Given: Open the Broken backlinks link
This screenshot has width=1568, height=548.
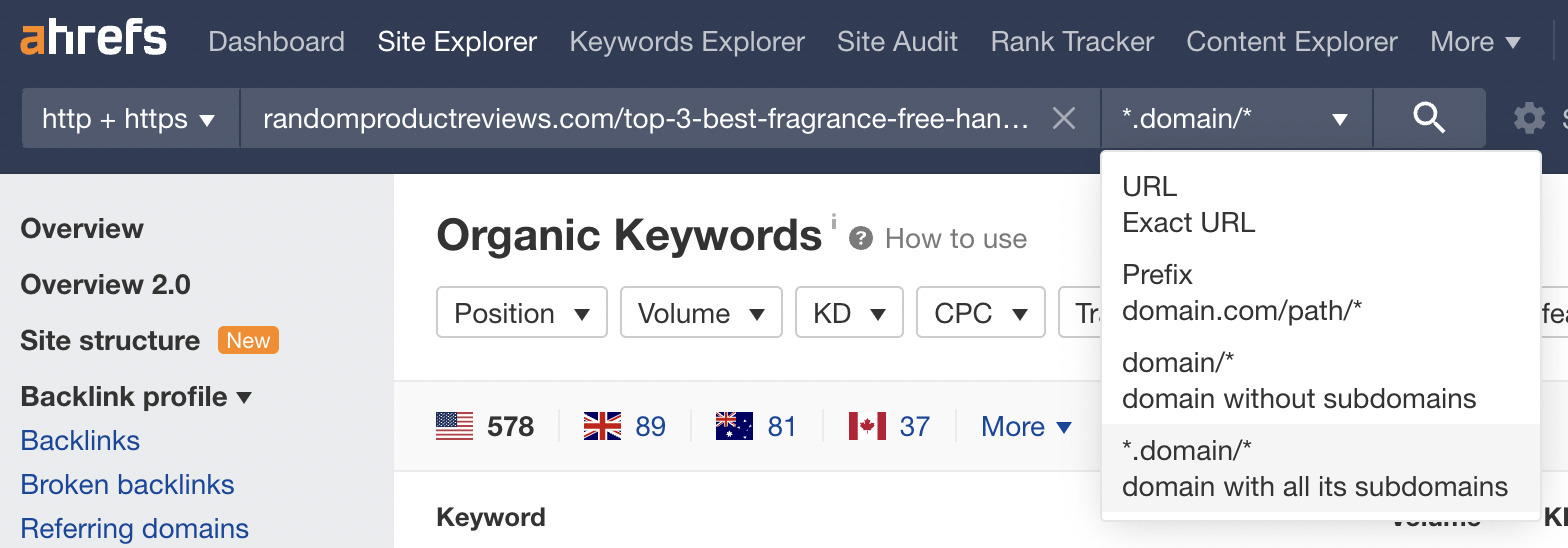Looking at the screenshot, I should 127,485.
